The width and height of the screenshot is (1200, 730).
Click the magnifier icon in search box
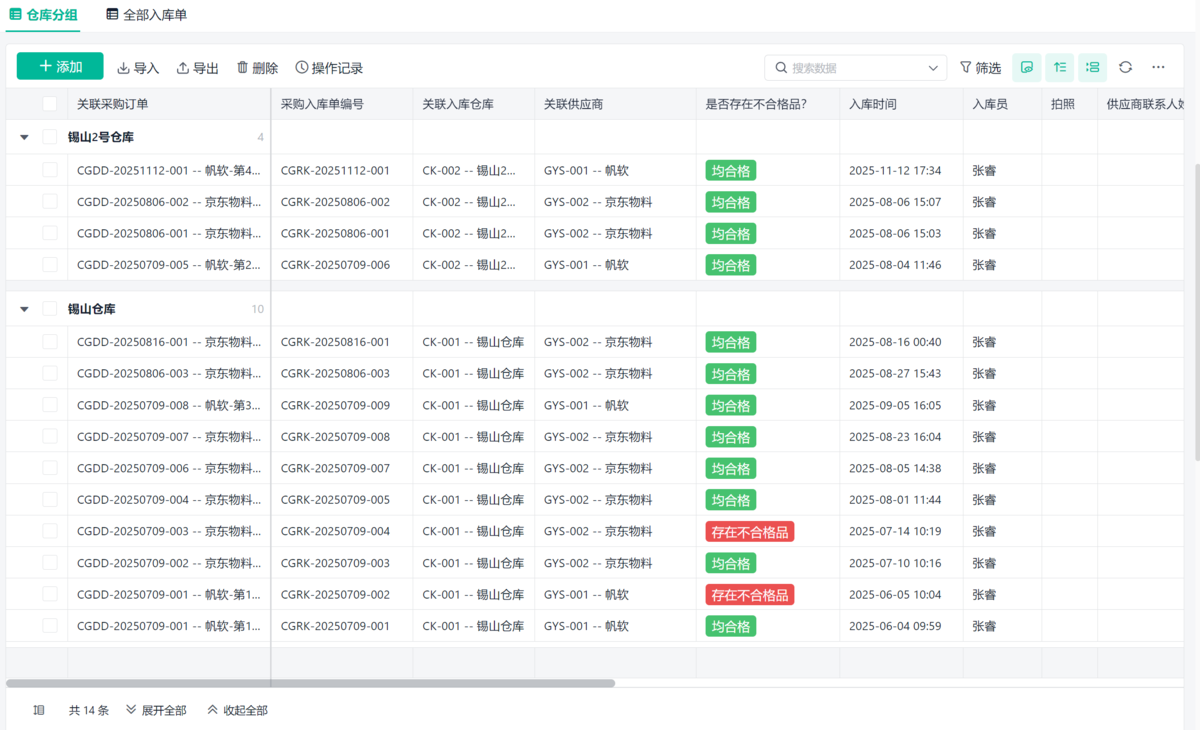tap(781, 68)
